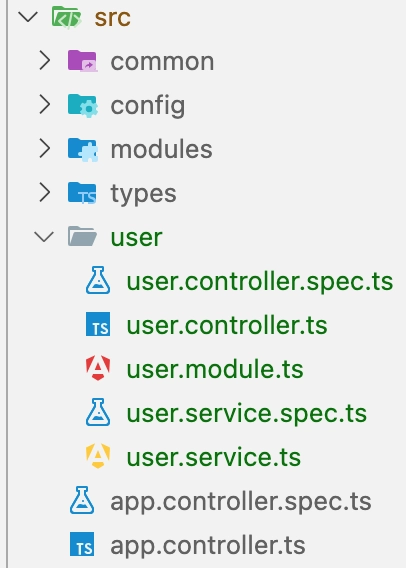Click red Angular icon of user.module.ts
The width and height of the screenshot is (406, 568).
[98, 368]
